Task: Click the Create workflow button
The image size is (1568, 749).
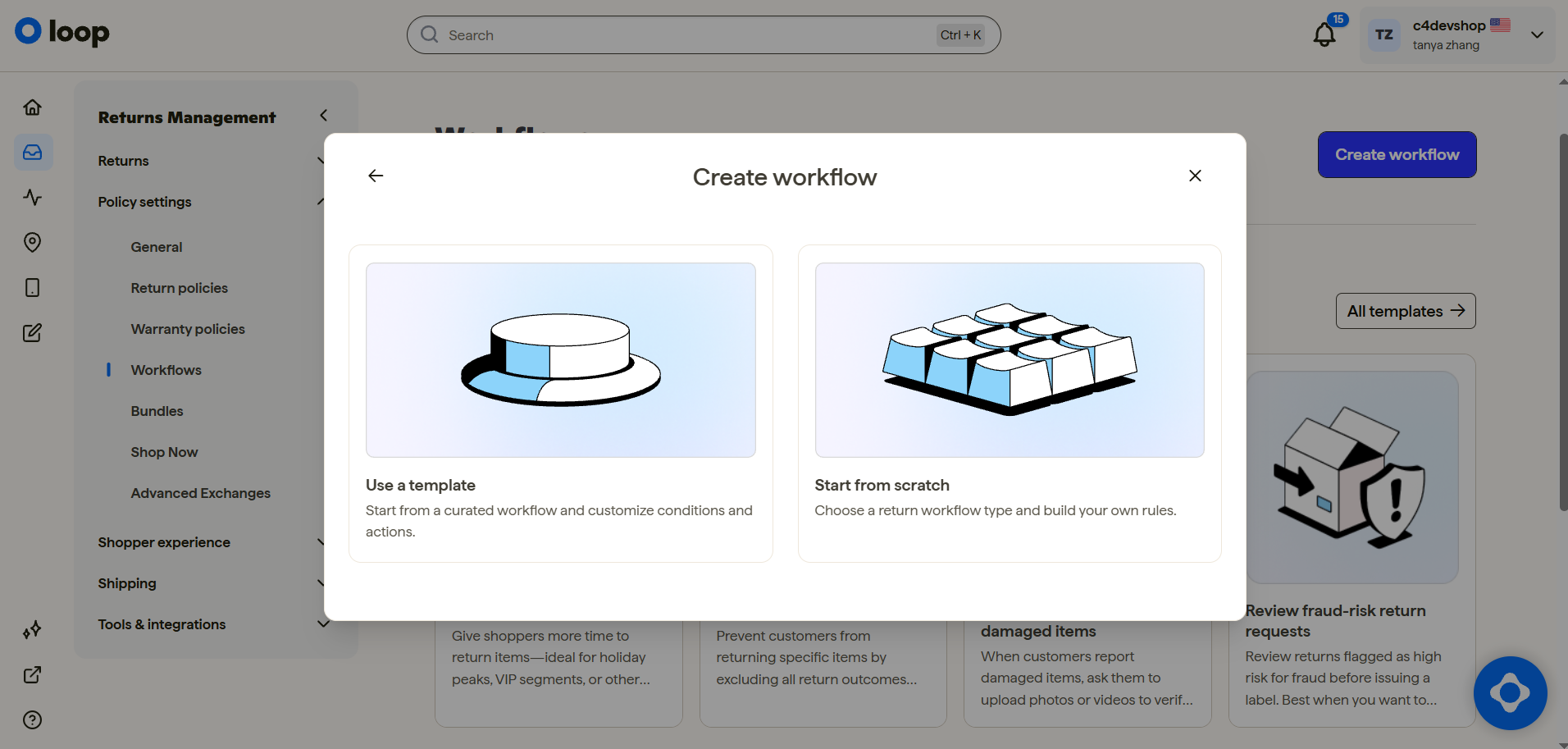Action: pos(1397,154)
